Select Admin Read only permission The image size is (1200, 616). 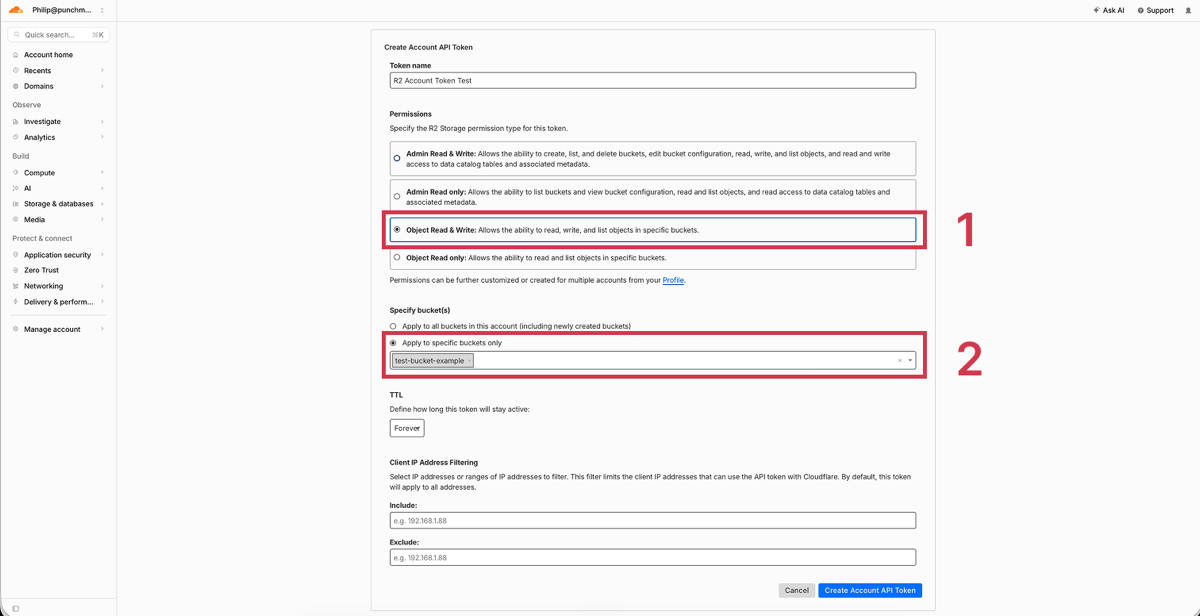397,196
